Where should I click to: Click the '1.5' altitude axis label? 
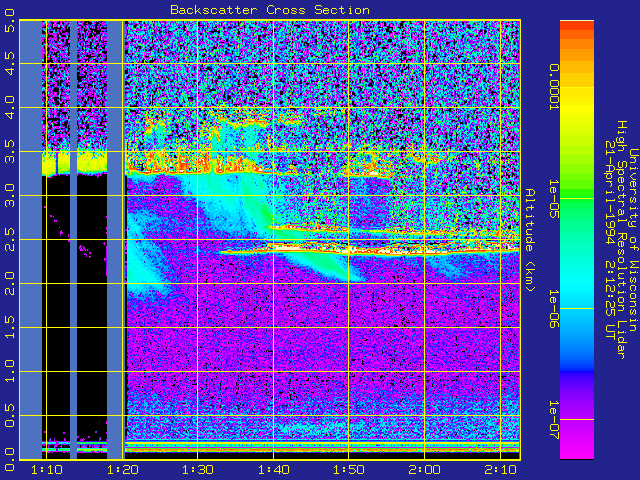coord(9,327)
